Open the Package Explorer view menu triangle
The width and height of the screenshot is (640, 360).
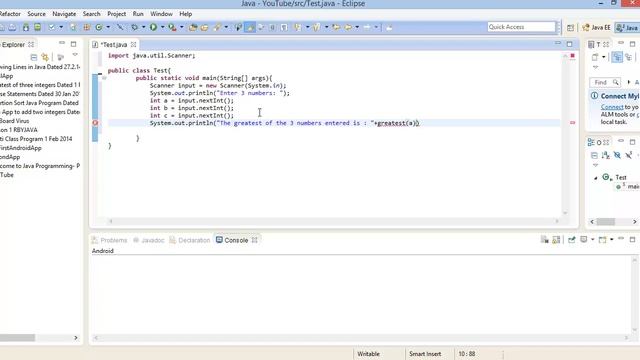tap(75, 55)
